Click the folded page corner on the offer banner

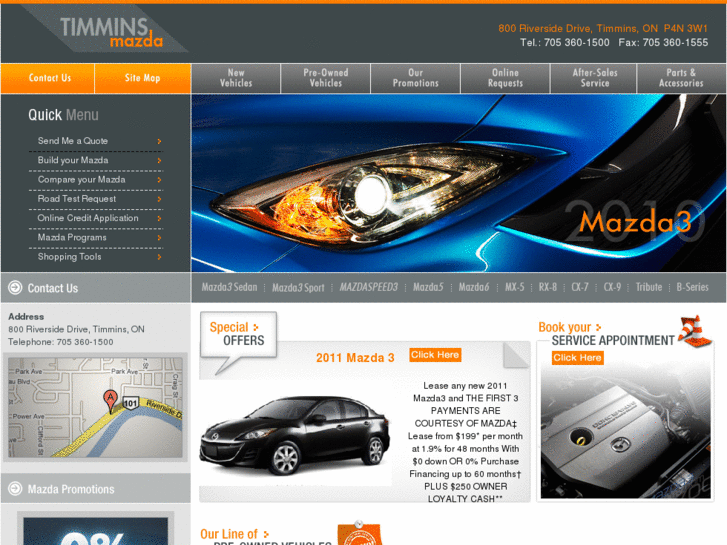pos(516,355)
